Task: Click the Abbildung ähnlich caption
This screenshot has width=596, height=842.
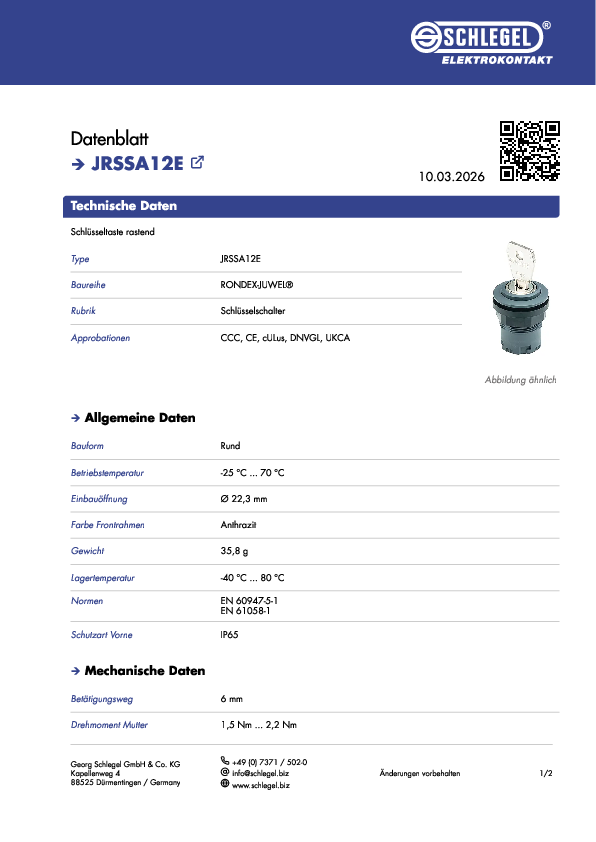Action: pyautogui.click(x=520, y=380)
